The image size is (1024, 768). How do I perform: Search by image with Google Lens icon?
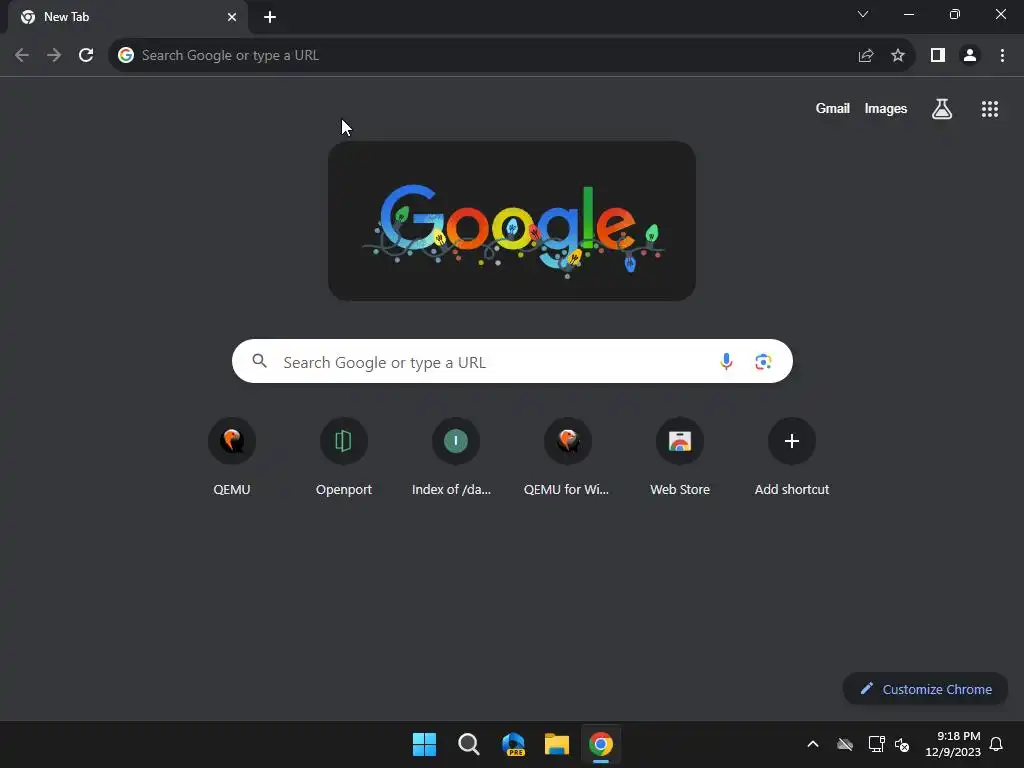coord(763,361)
